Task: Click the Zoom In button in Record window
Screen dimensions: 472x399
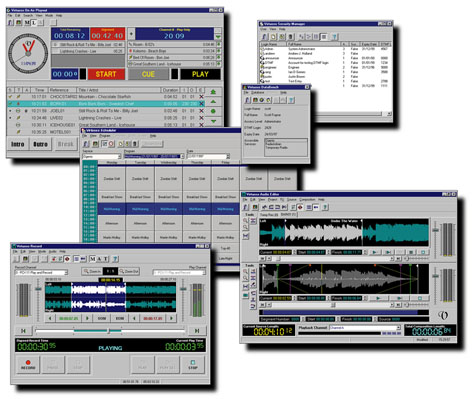Action: tap(92, 271)
